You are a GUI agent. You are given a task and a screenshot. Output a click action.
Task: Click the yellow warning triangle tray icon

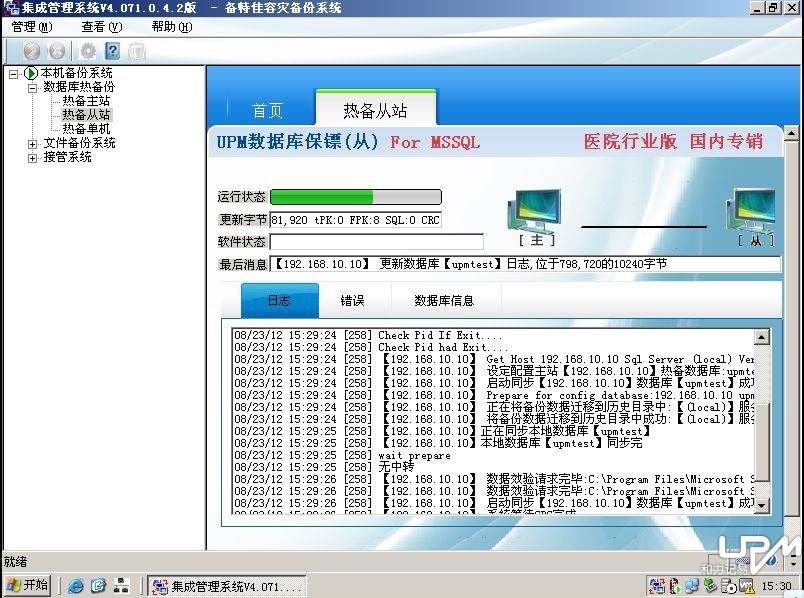tap(746, 585)
